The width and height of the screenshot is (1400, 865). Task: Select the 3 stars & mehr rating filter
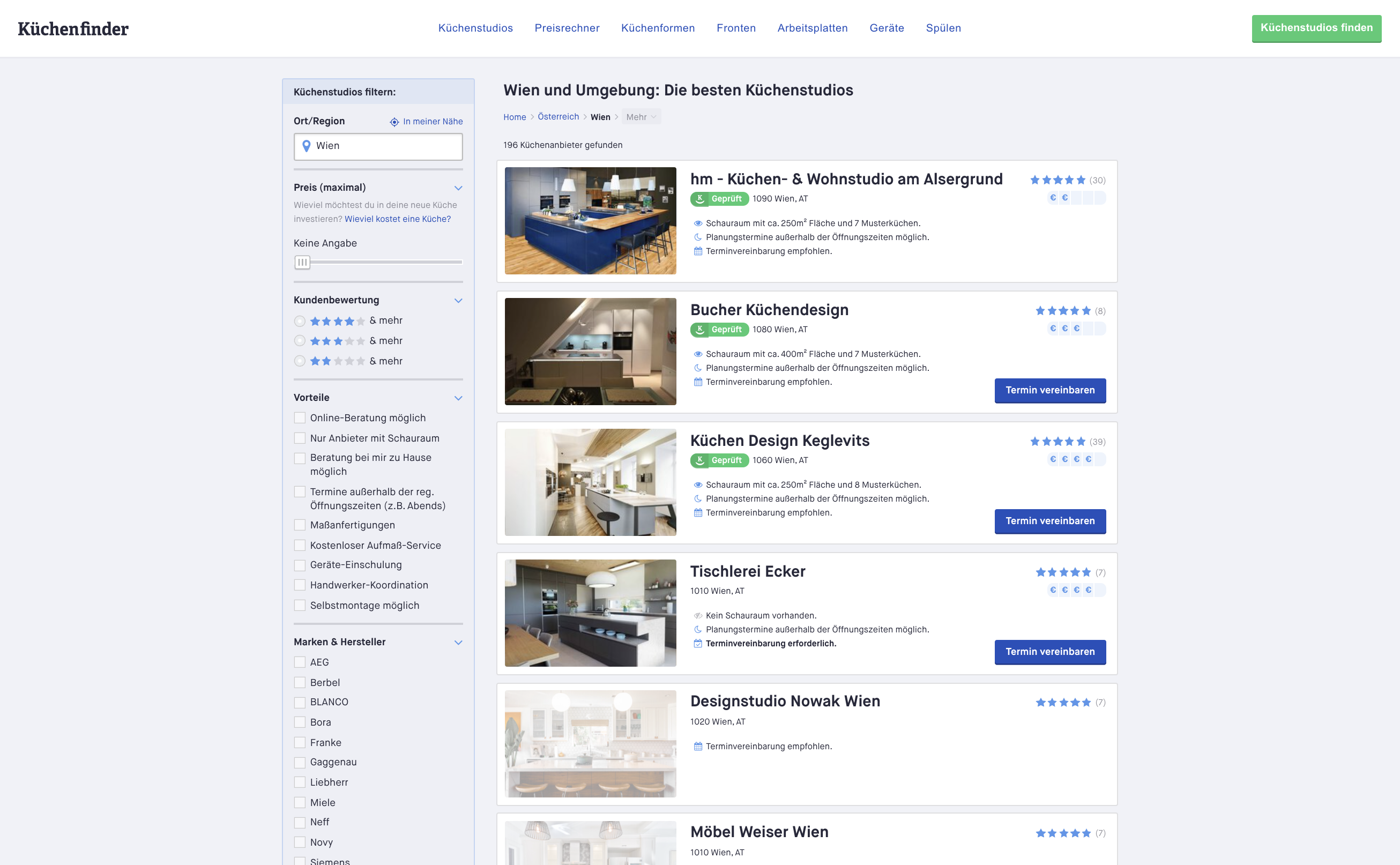point(299,341)
